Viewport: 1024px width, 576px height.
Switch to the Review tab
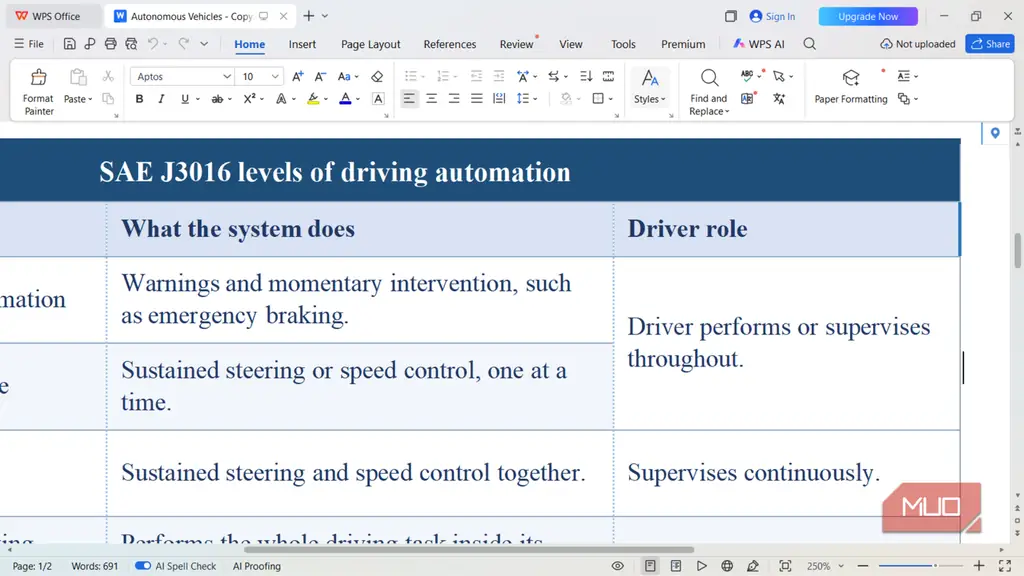point(517,44)
